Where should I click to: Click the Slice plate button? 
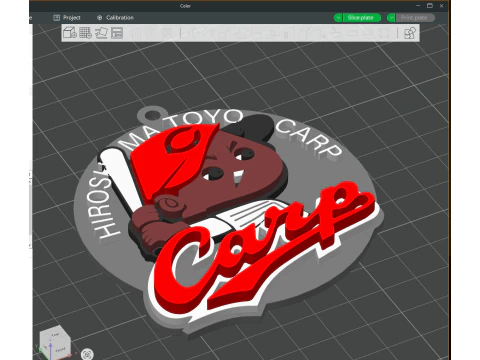click(x=361, y=18)
